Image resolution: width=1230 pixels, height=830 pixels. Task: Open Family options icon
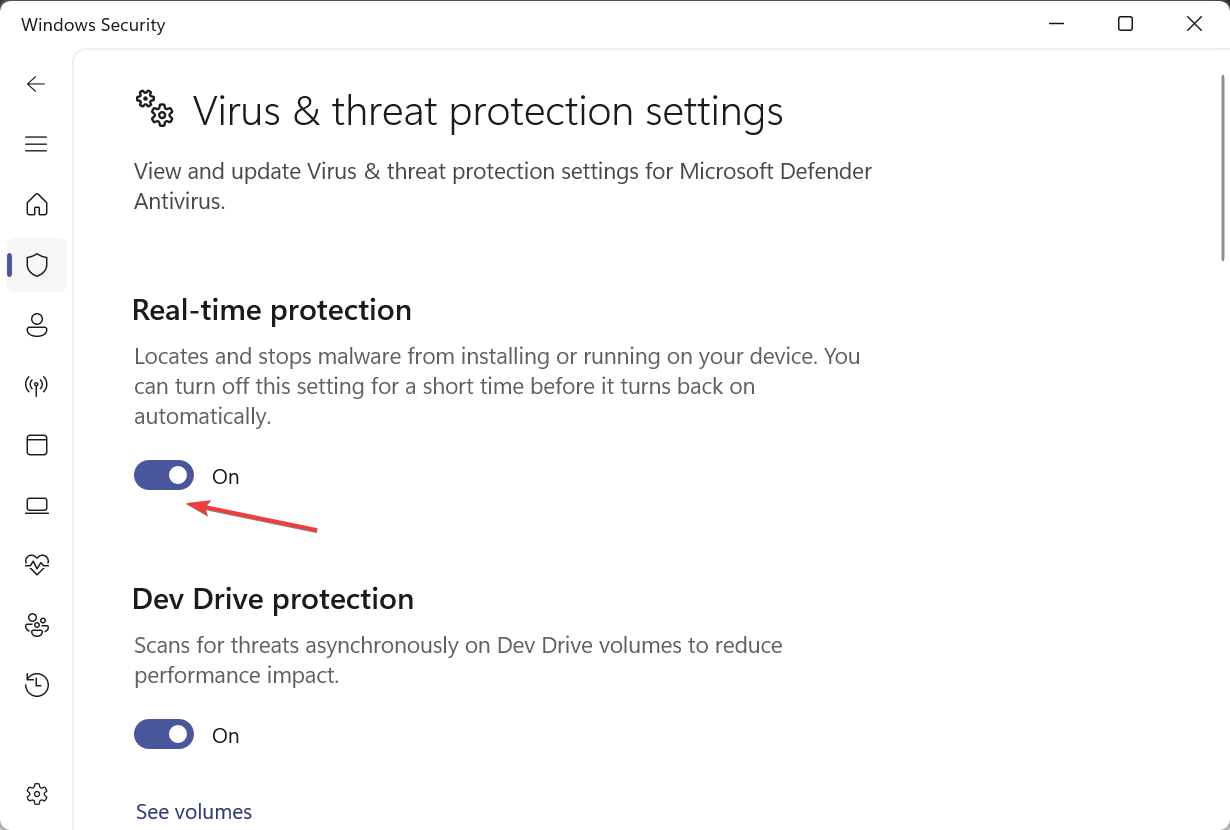coord(37,625)
